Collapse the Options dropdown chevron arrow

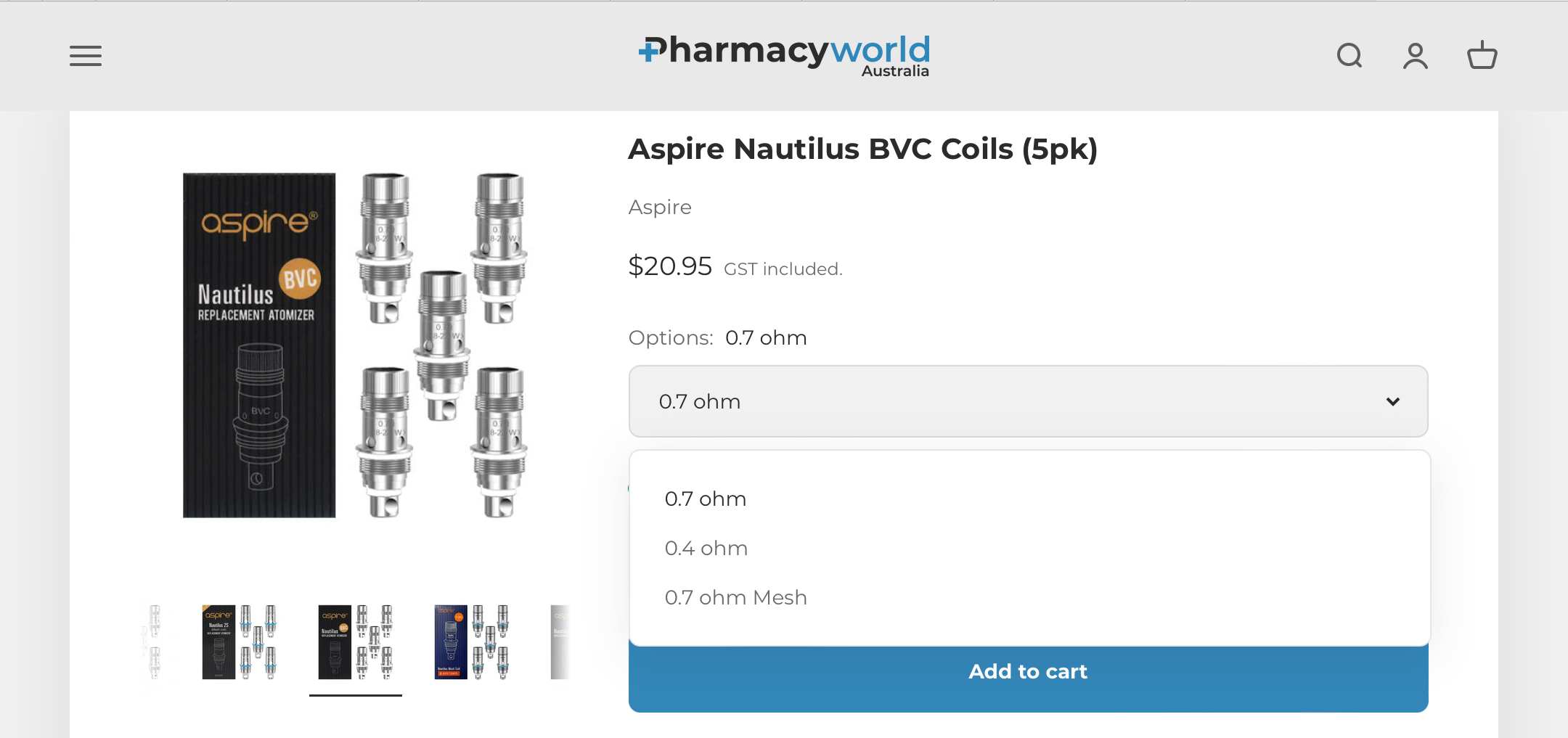pos(1392,401)
